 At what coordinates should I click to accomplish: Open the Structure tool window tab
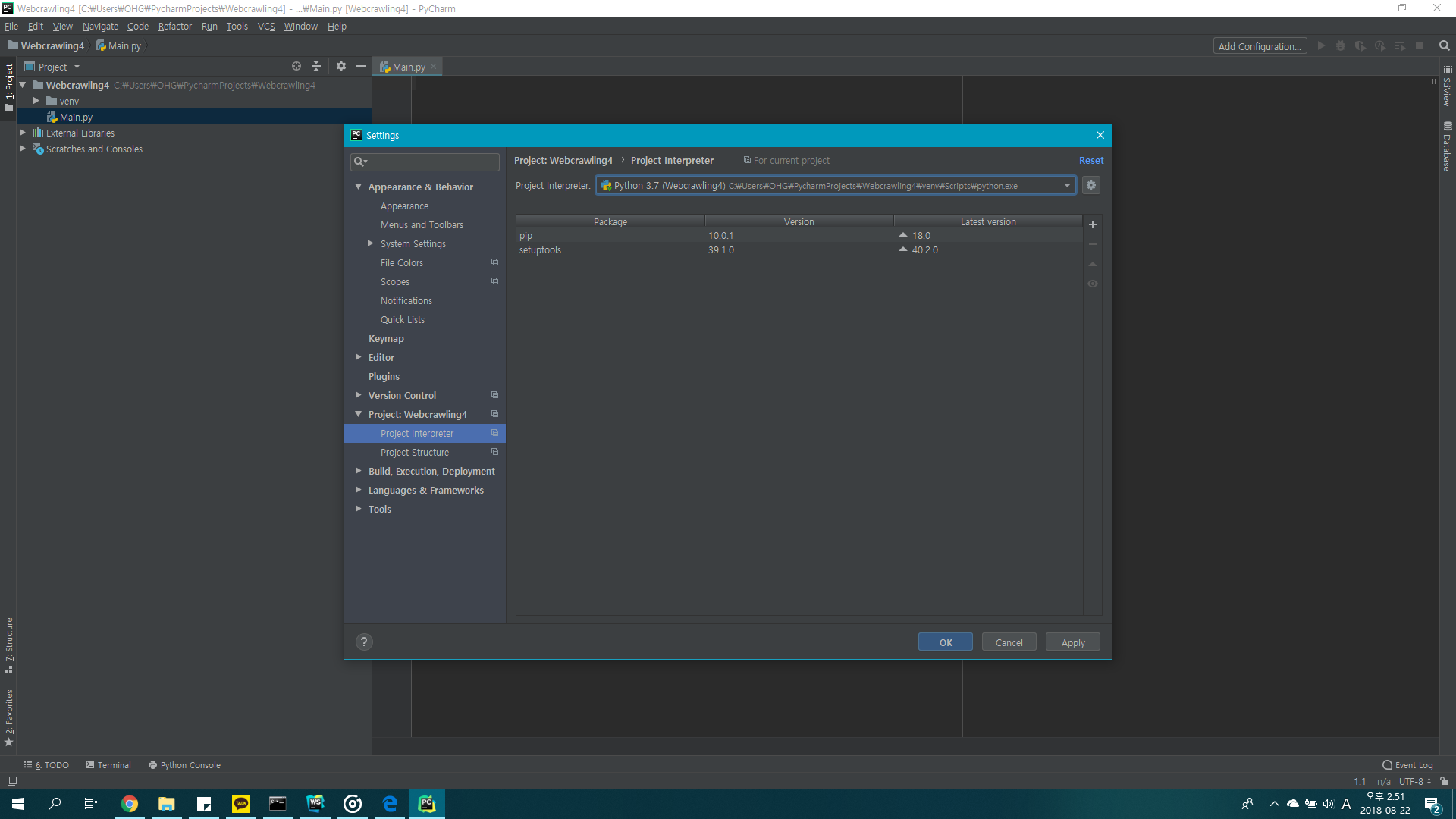coord(9,645)
